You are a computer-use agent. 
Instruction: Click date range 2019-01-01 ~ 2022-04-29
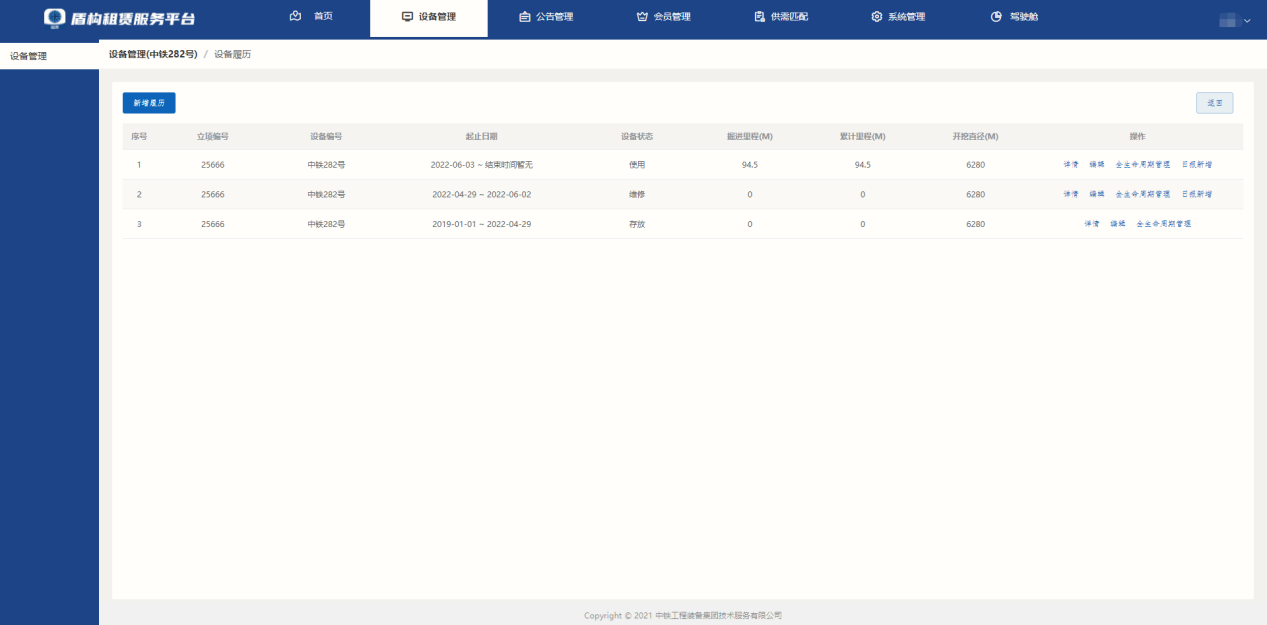click(481, 224)
